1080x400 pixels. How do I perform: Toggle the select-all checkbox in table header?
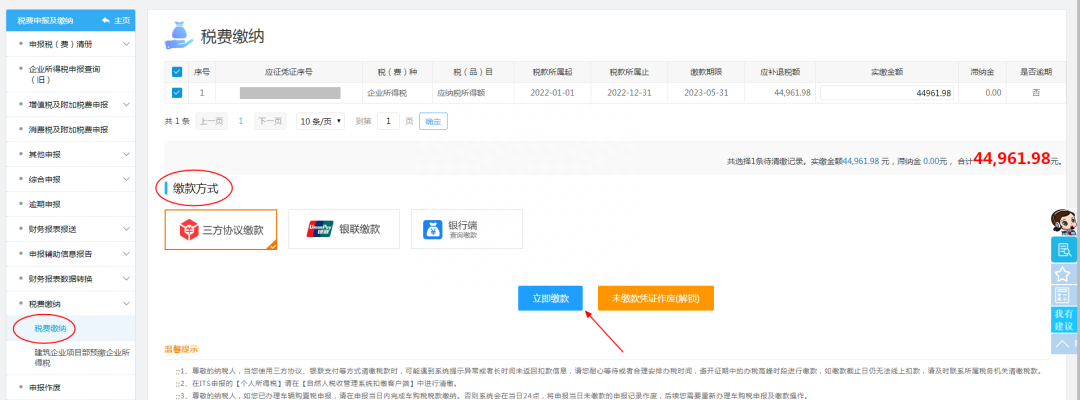(x=177, y=72)
